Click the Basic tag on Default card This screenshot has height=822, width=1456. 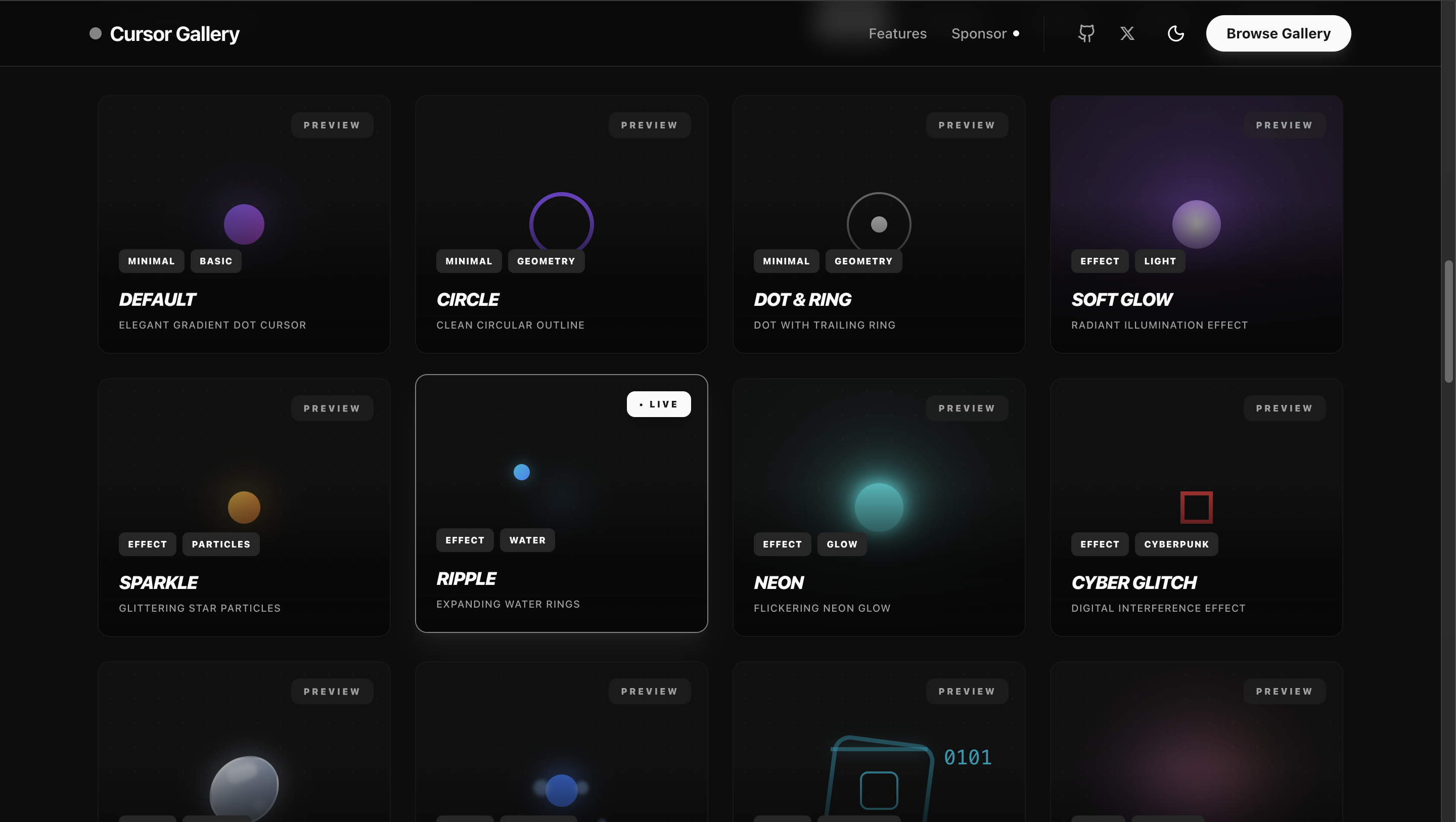pyautogui.click(x=216, y=261)
